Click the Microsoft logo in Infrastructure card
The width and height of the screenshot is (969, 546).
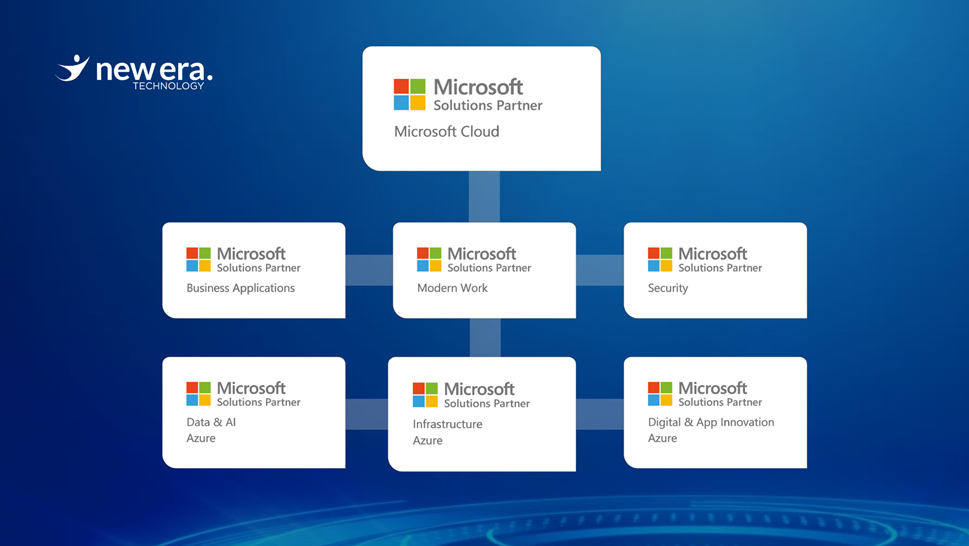coord(425,395)
